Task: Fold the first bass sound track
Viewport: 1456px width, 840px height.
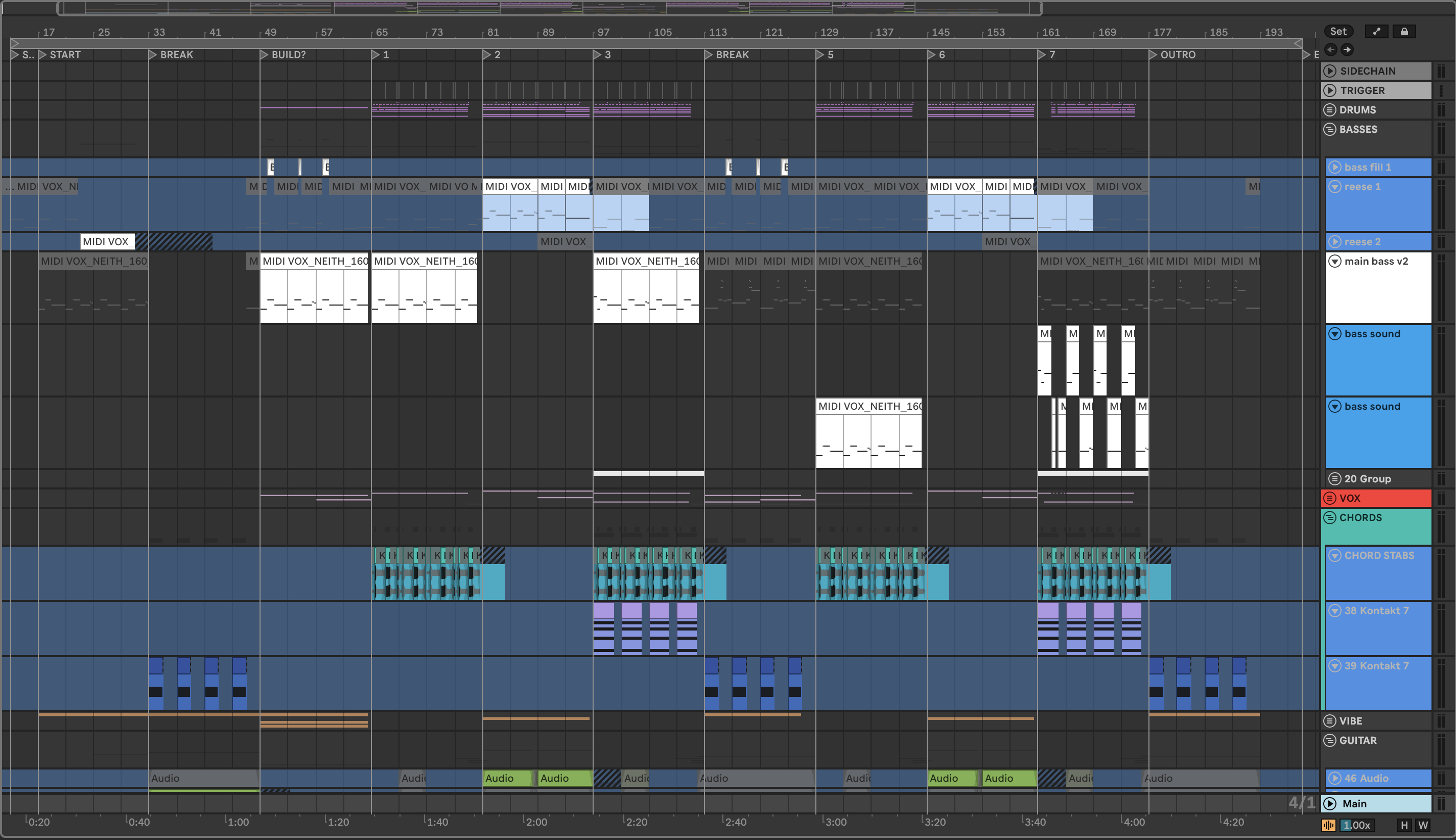Action: click(1335, 334)
